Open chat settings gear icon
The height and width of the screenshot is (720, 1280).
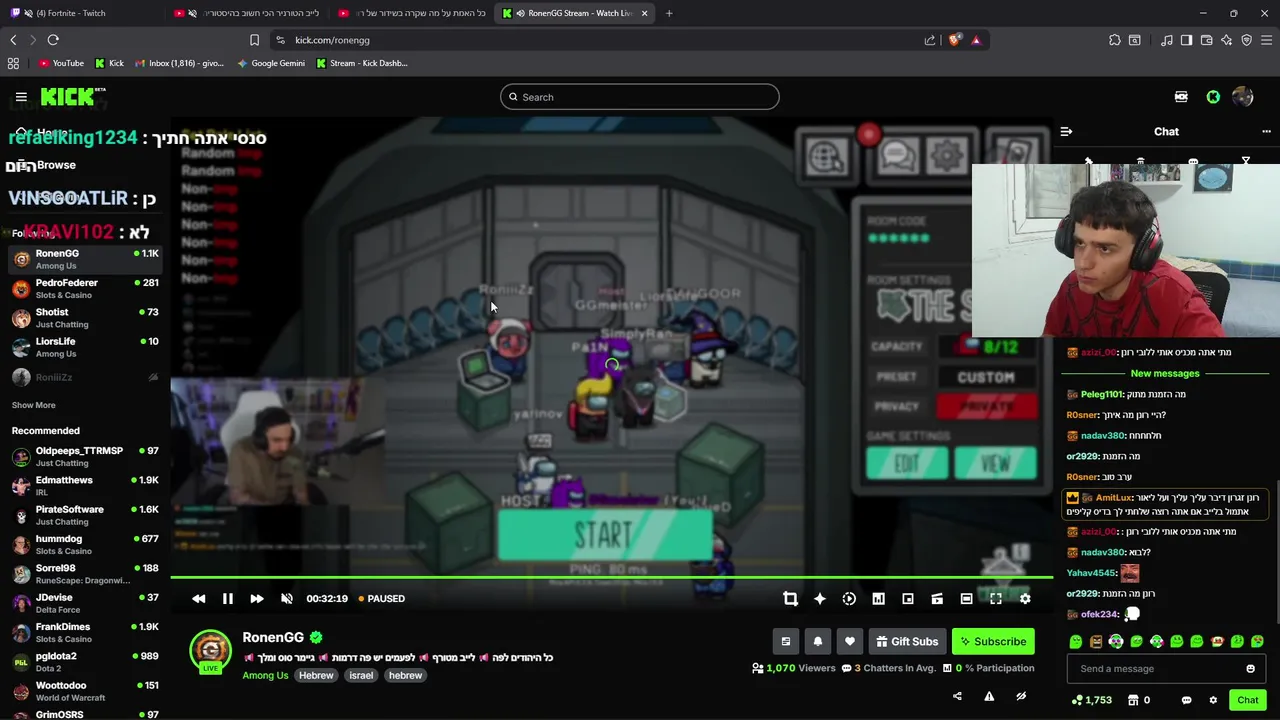pyautogui.click(x=1213, y=700)
